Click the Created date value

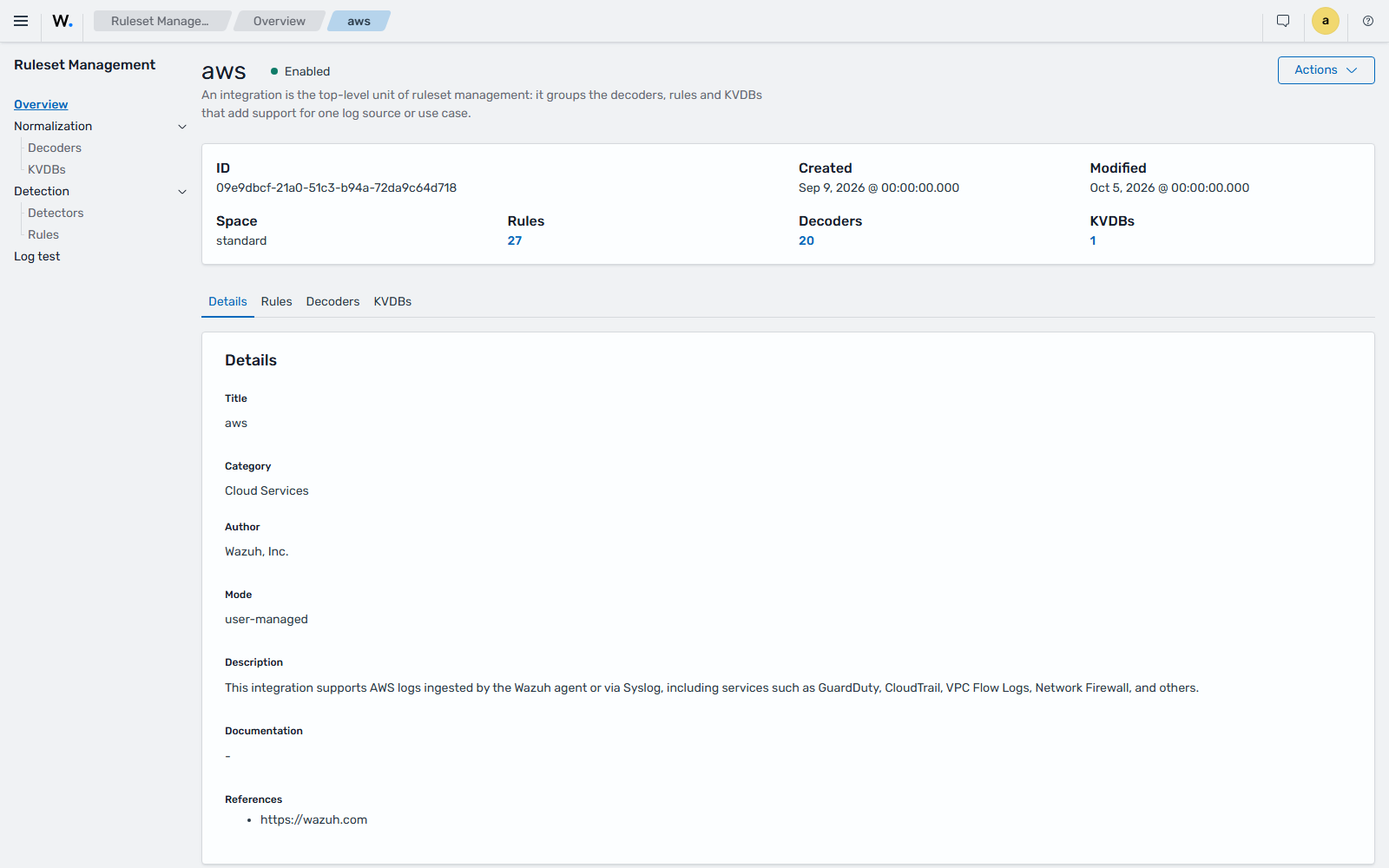click(x=879, y=187)
